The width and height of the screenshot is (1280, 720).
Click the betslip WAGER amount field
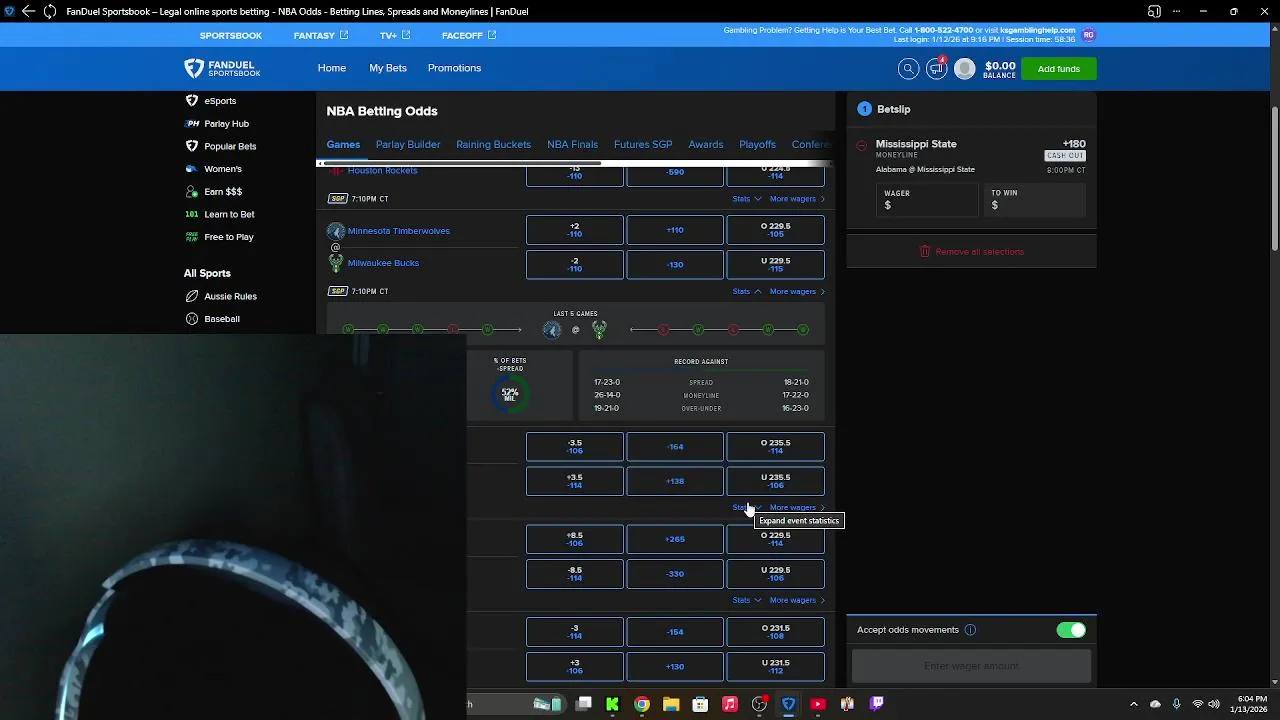pos(927,200)
